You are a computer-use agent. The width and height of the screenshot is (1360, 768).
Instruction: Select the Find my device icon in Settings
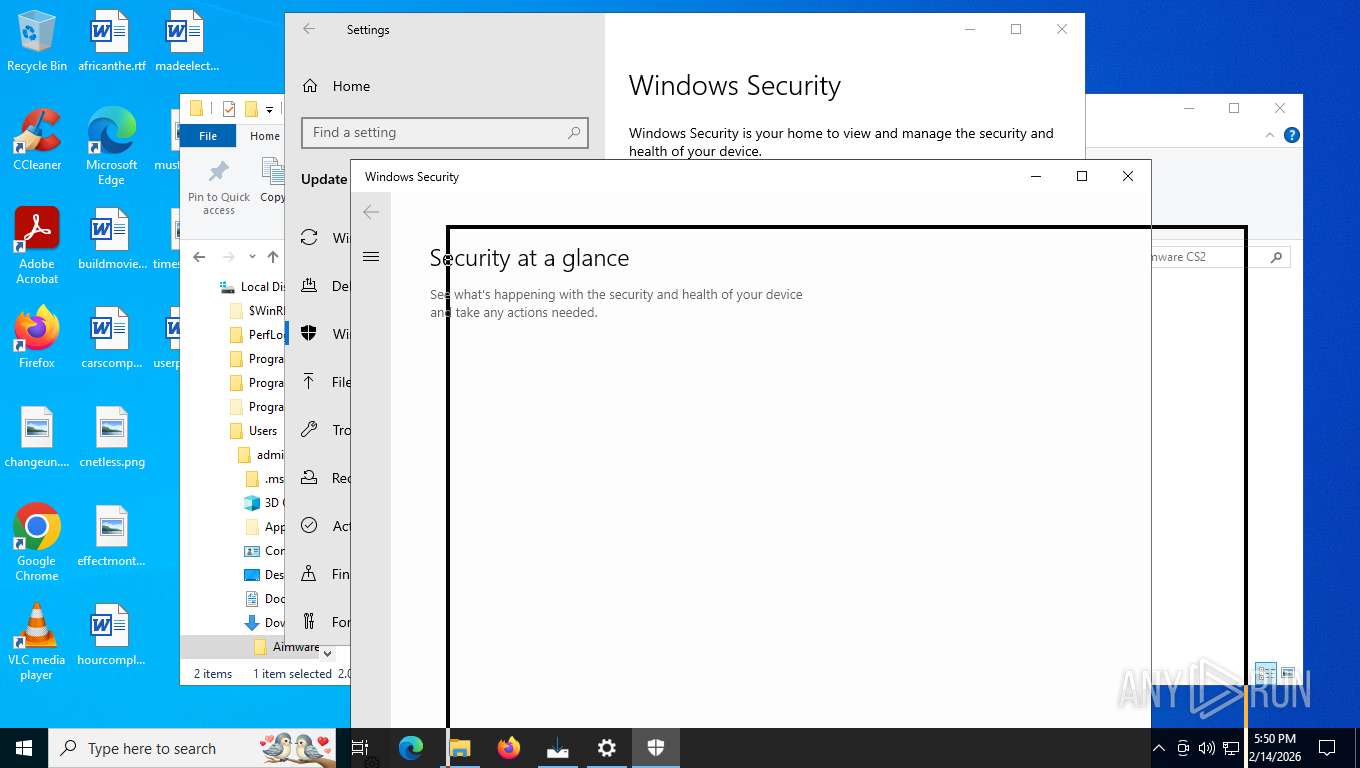(x=310, y=574)
